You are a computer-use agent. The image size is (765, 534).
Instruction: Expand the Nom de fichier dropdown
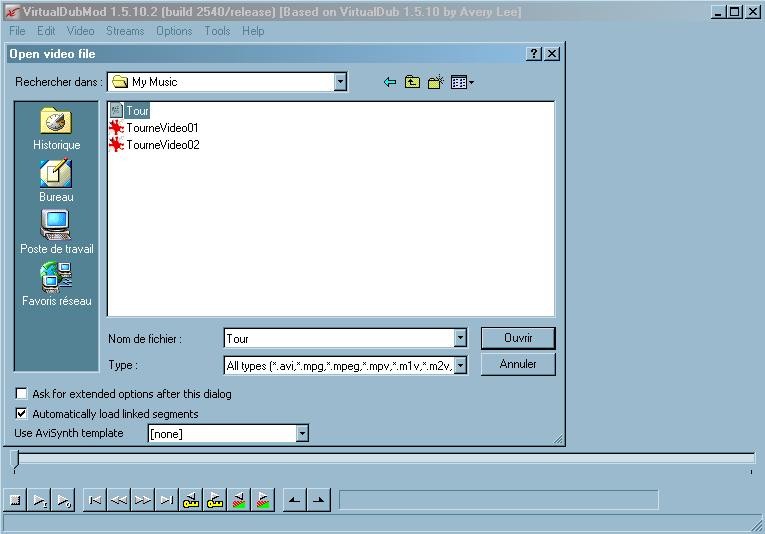460,337
